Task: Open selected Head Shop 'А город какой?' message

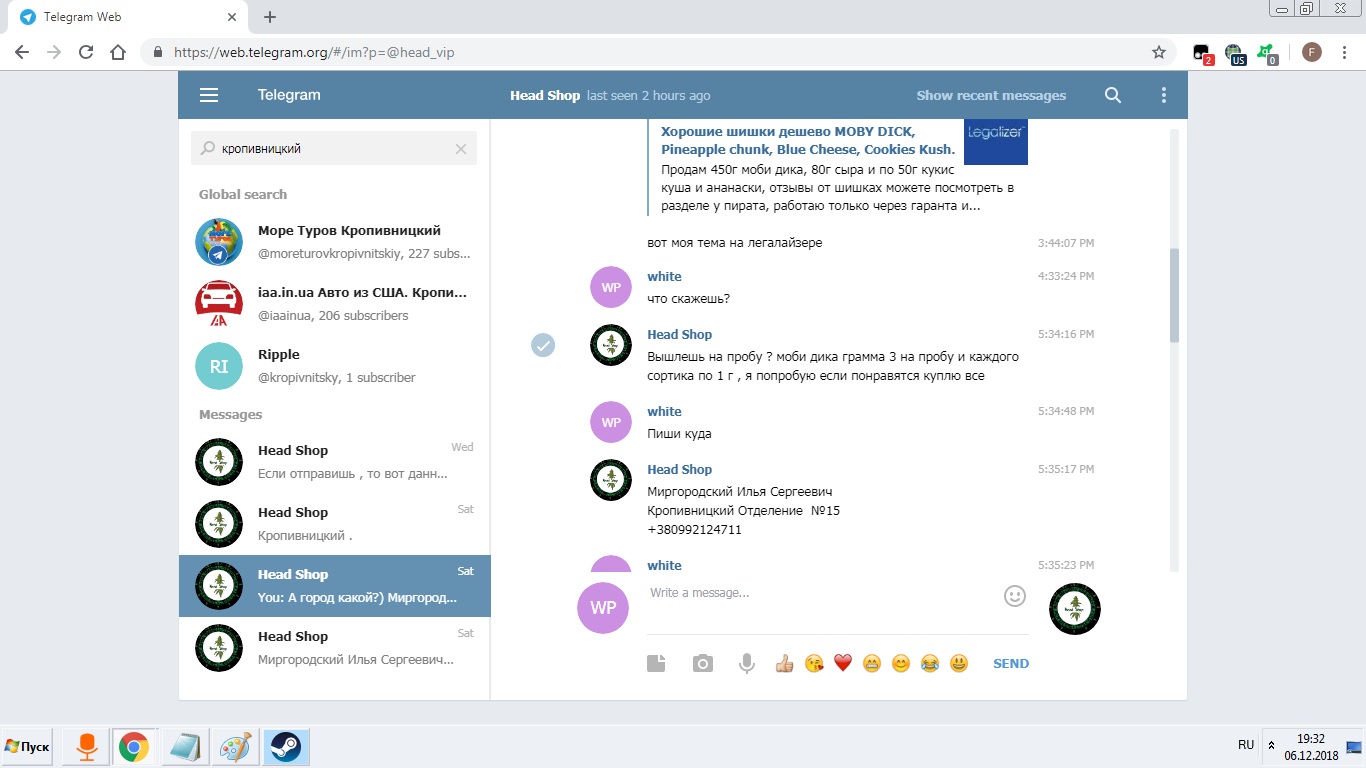Action: [x=335, y=586]
